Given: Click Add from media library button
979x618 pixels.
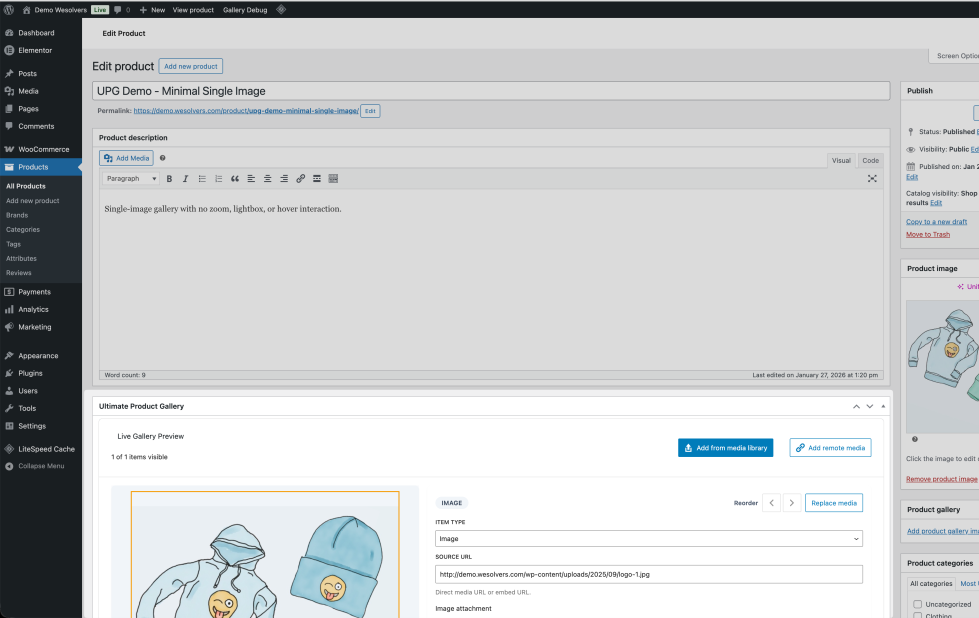Looking at the screenshot, I should (x=725, y=448).
